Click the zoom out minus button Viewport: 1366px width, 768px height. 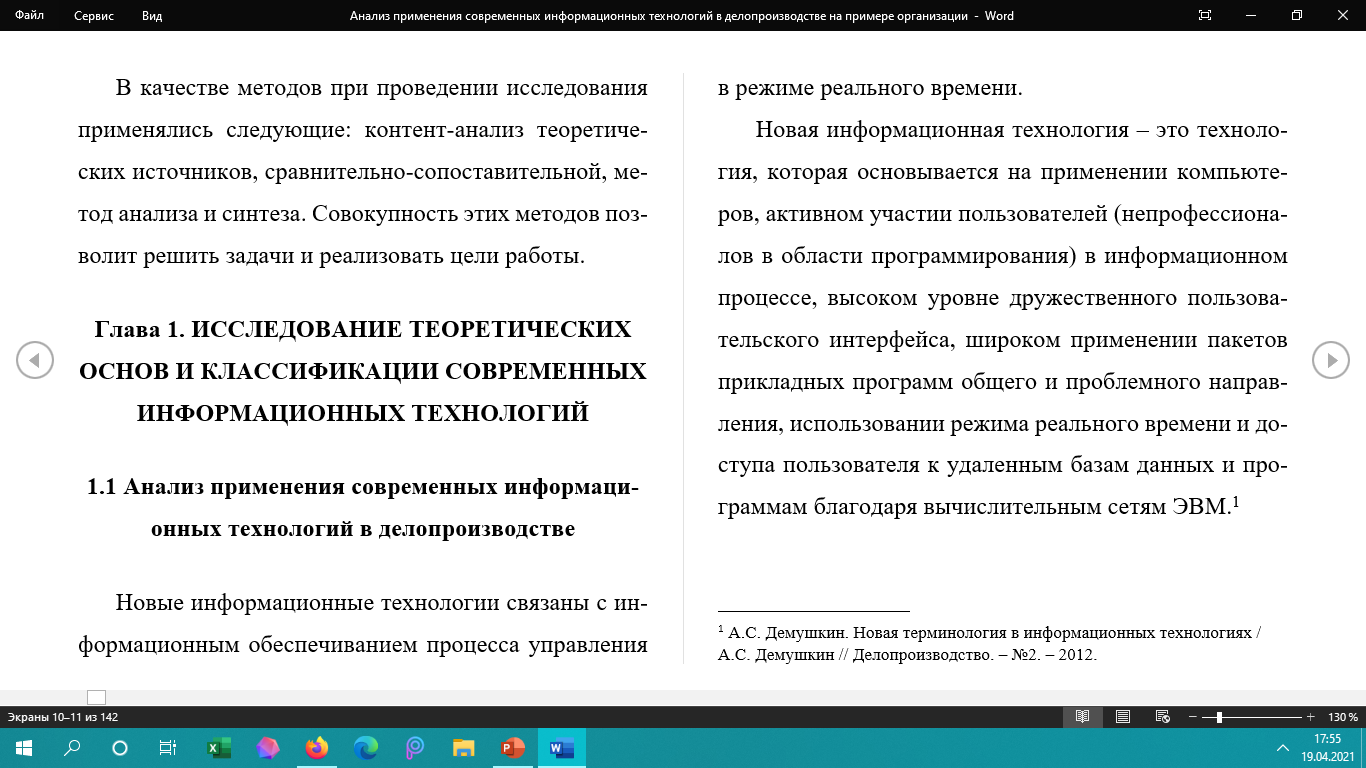[x=1192, y=717]
